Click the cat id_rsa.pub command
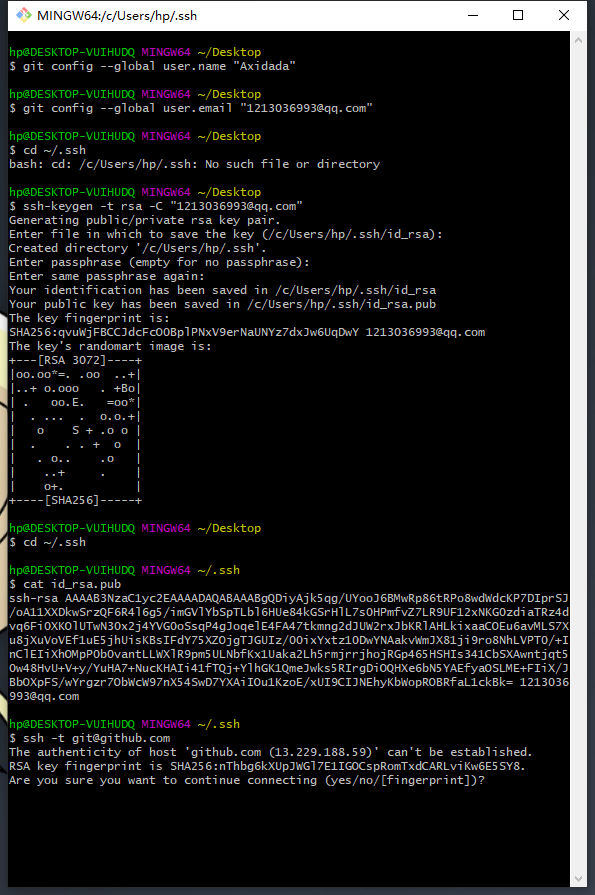The width and height of the screenshot is (595, 895). [x=65, y=584]
